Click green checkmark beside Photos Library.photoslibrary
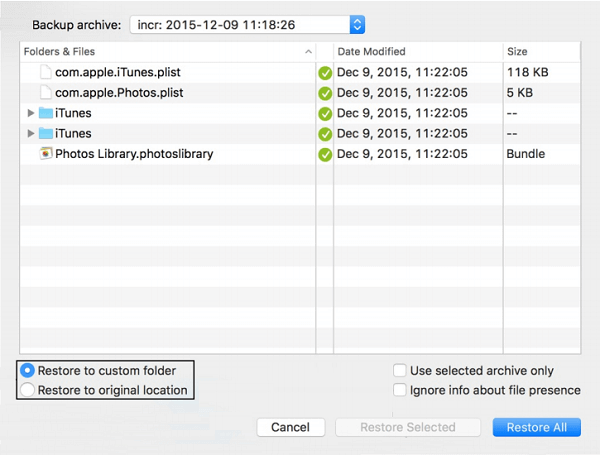Screen dimensions: 600x455 (x=325, y=154)
